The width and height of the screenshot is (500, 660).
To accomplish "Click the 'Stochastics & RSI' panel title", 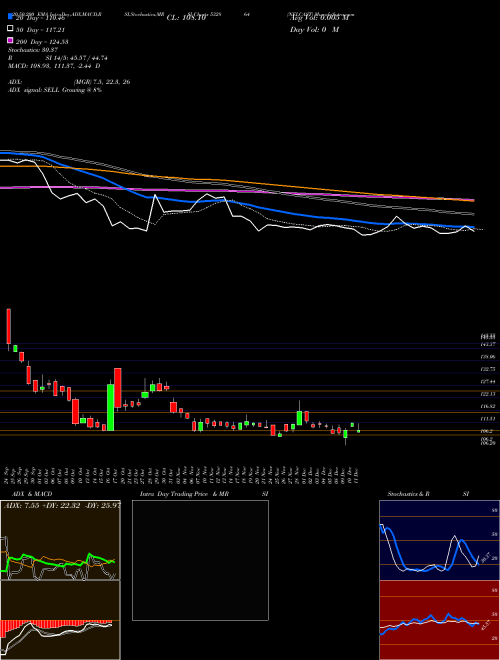I will [428, 494].
